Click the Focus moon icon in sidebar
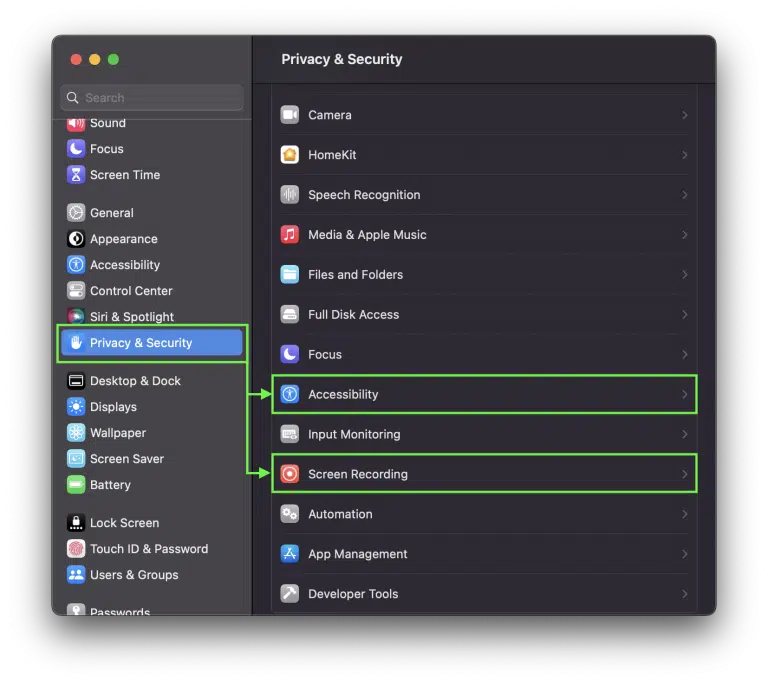 (76, 148)
